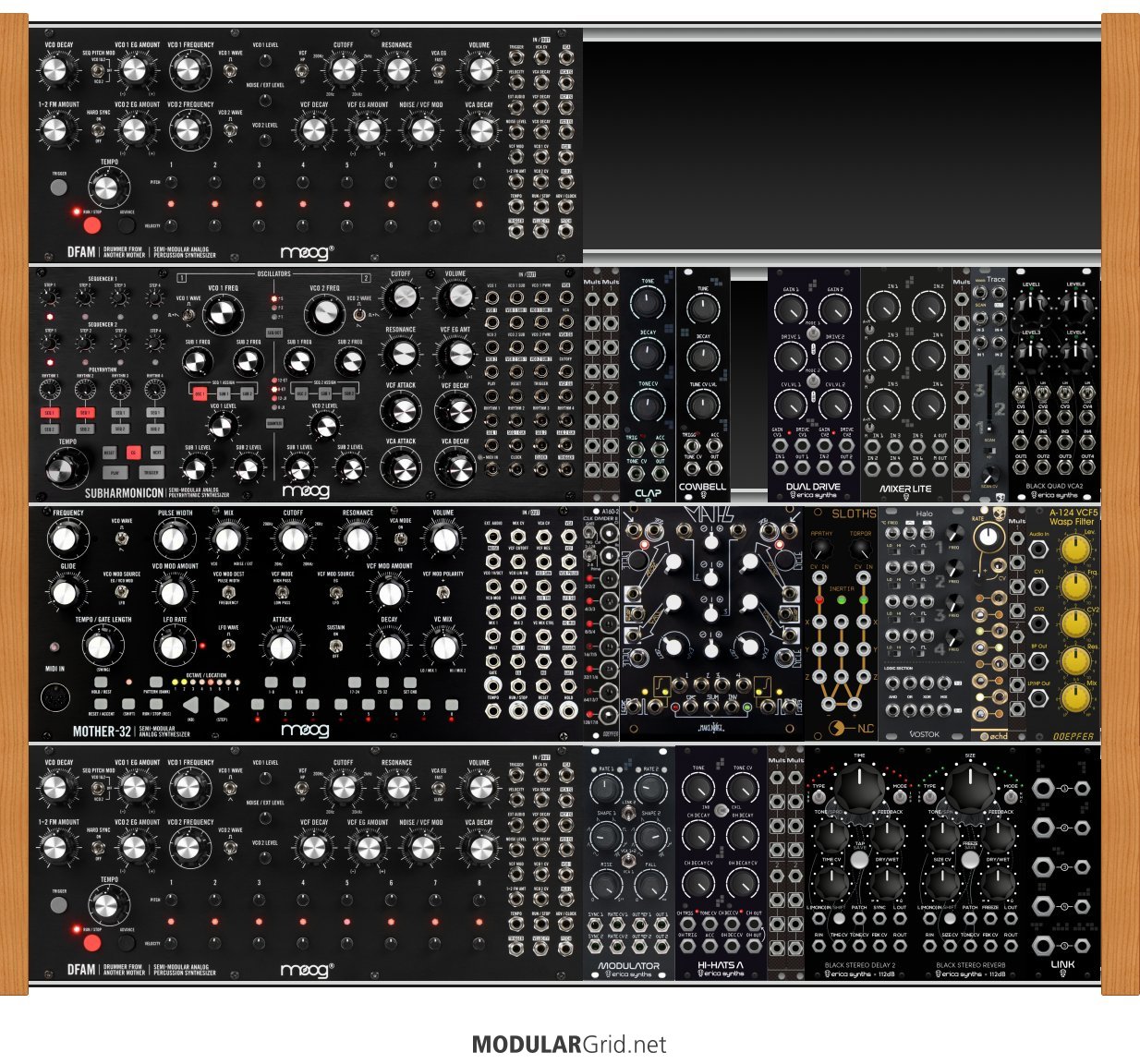This screenshot has width=1140, height=1064.
Task: Flip the TYPE switch on Black Stereo Delay 2
Action: [x=819, y=798]
